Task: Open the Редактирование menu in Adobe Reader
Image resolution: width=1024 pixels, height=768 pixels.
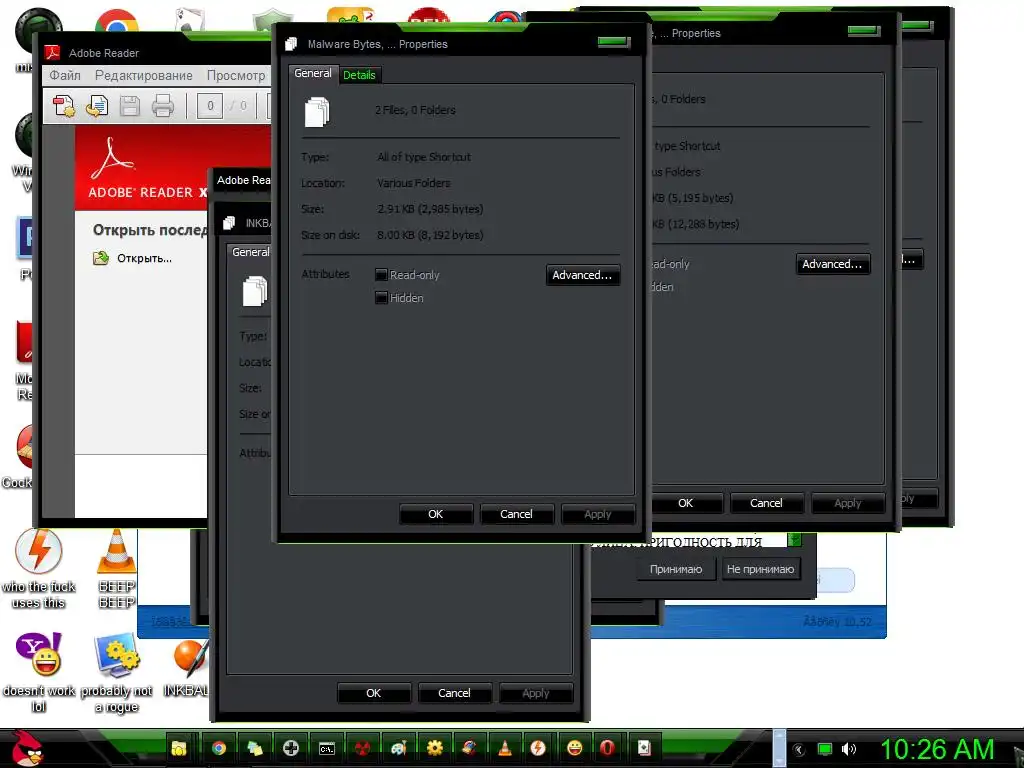Action: [144, 75]
